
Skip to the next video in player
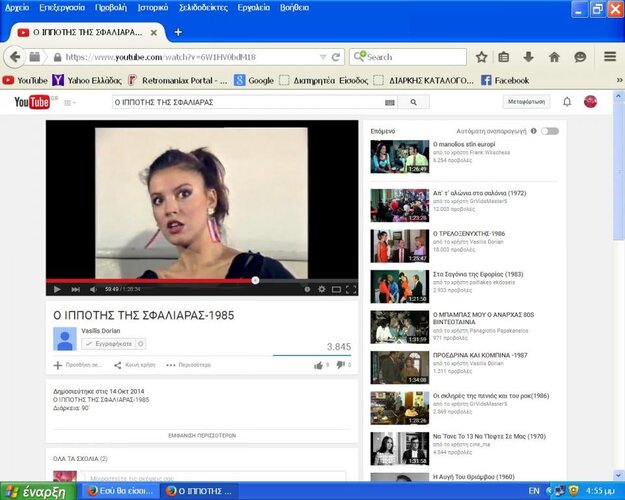click(75, 289)
